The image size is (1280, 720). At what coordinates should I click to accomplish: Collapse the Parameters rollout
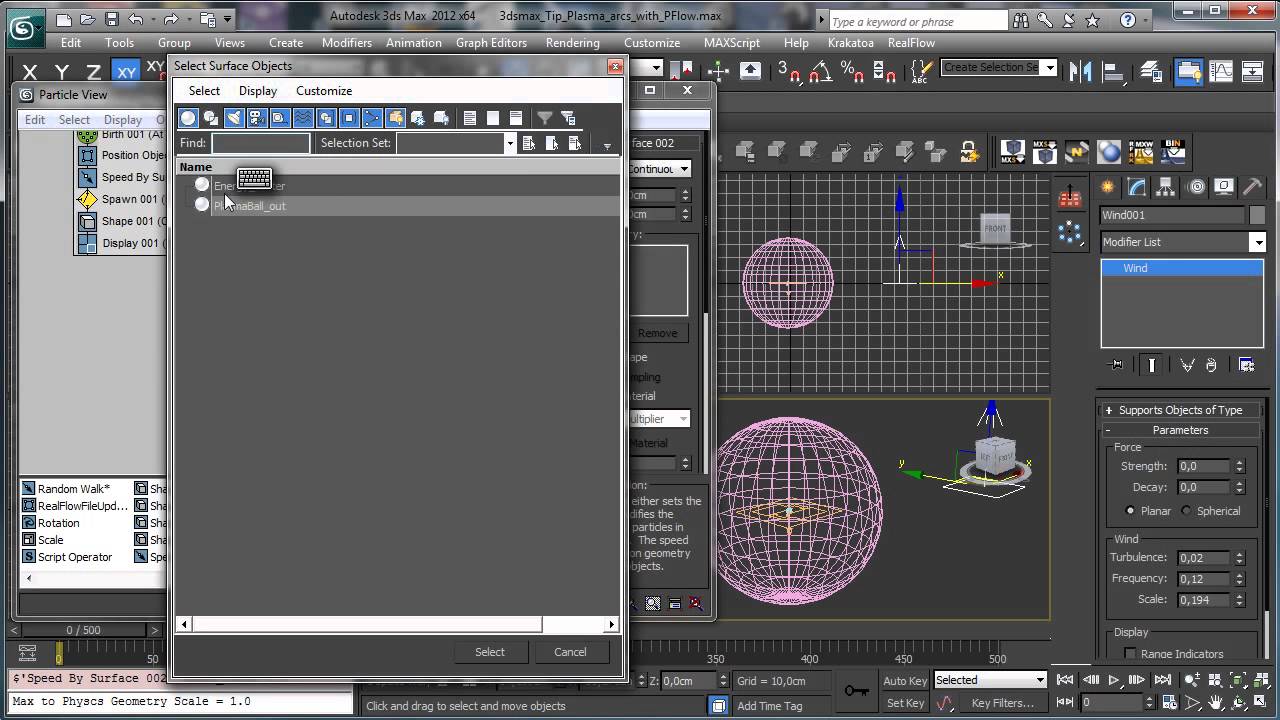click(x=1180, y=430)
